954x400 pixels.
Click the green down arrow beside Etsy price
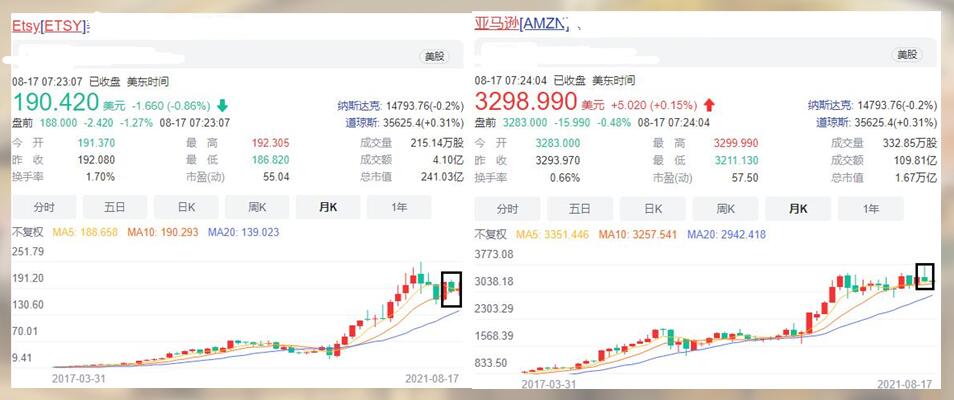222,105
